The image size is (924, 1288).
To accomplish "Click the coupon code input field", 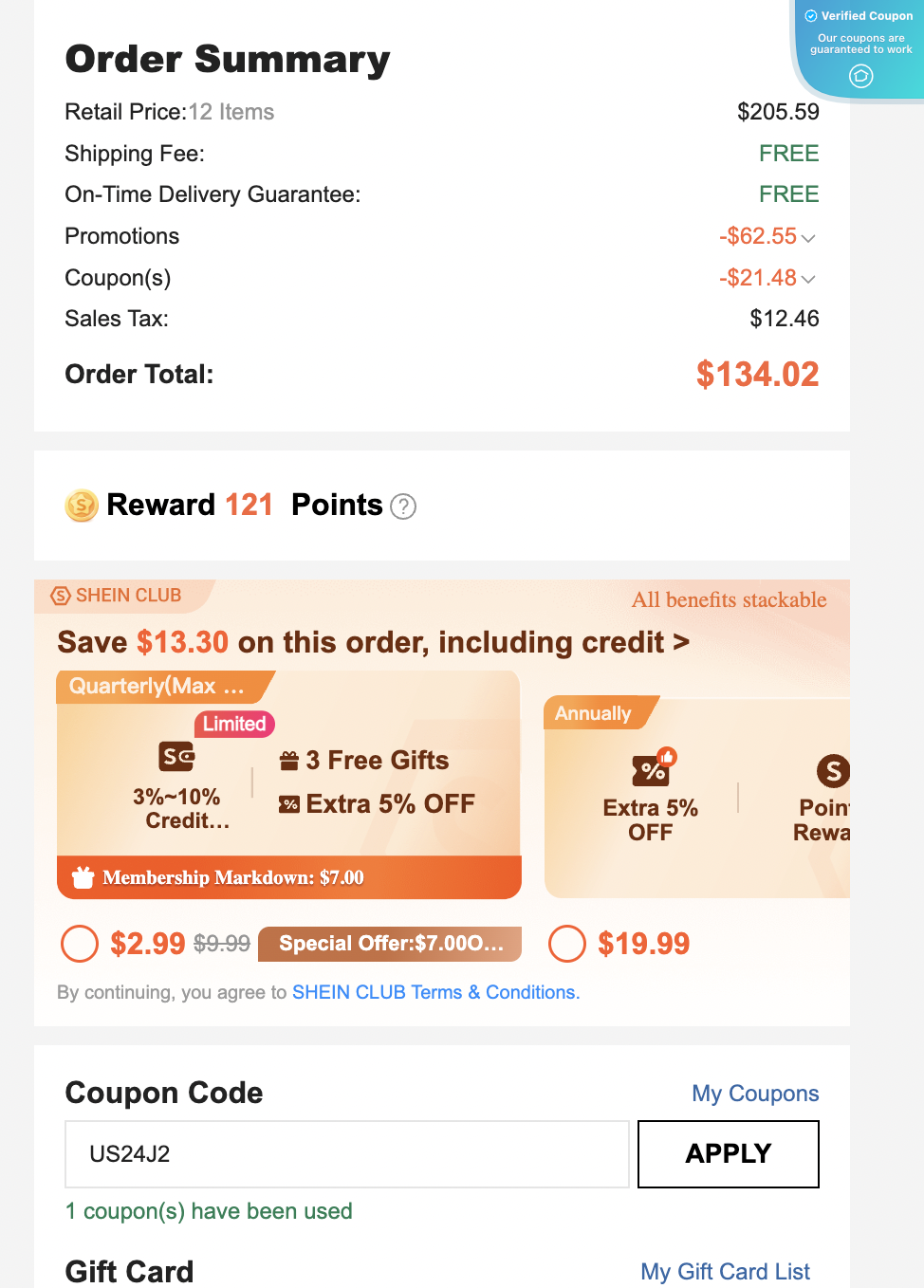I will point(347,1154).
